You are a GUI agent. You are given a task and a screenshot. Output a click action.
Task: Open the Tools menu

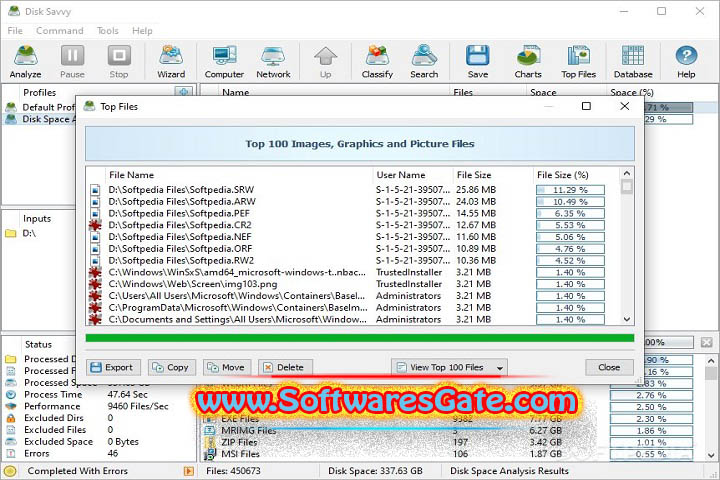(x=107, y=30)
